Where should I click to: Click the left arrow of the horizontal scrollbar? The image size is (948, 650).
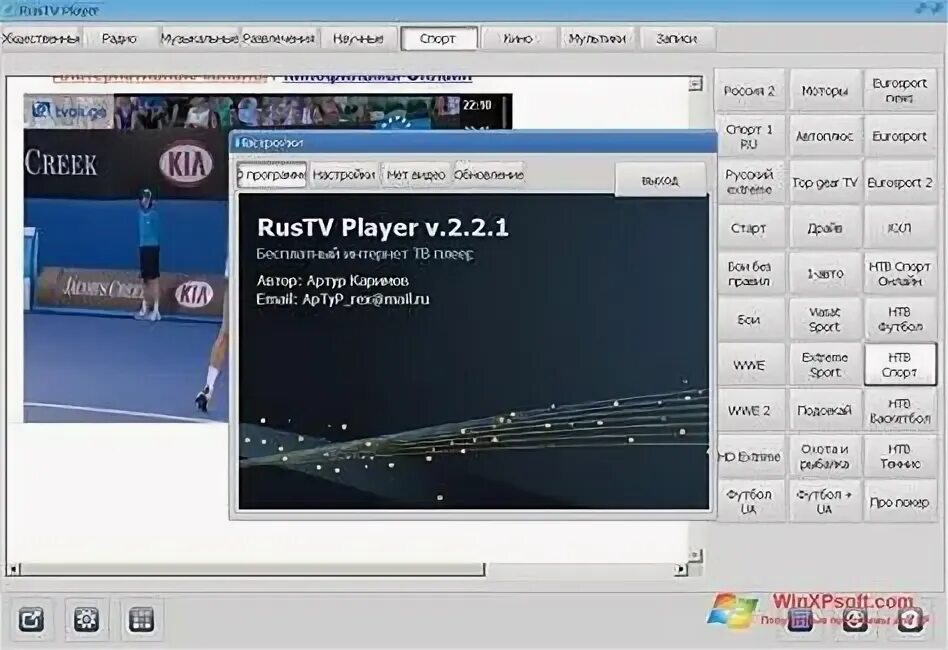(x=13, y=569)
